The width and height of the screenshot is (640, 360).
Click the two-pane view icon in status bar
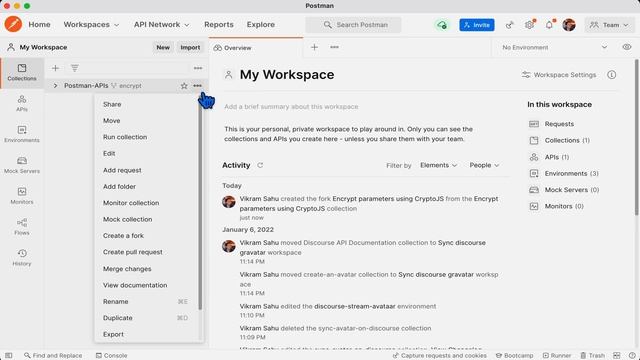tap(617, 356)
